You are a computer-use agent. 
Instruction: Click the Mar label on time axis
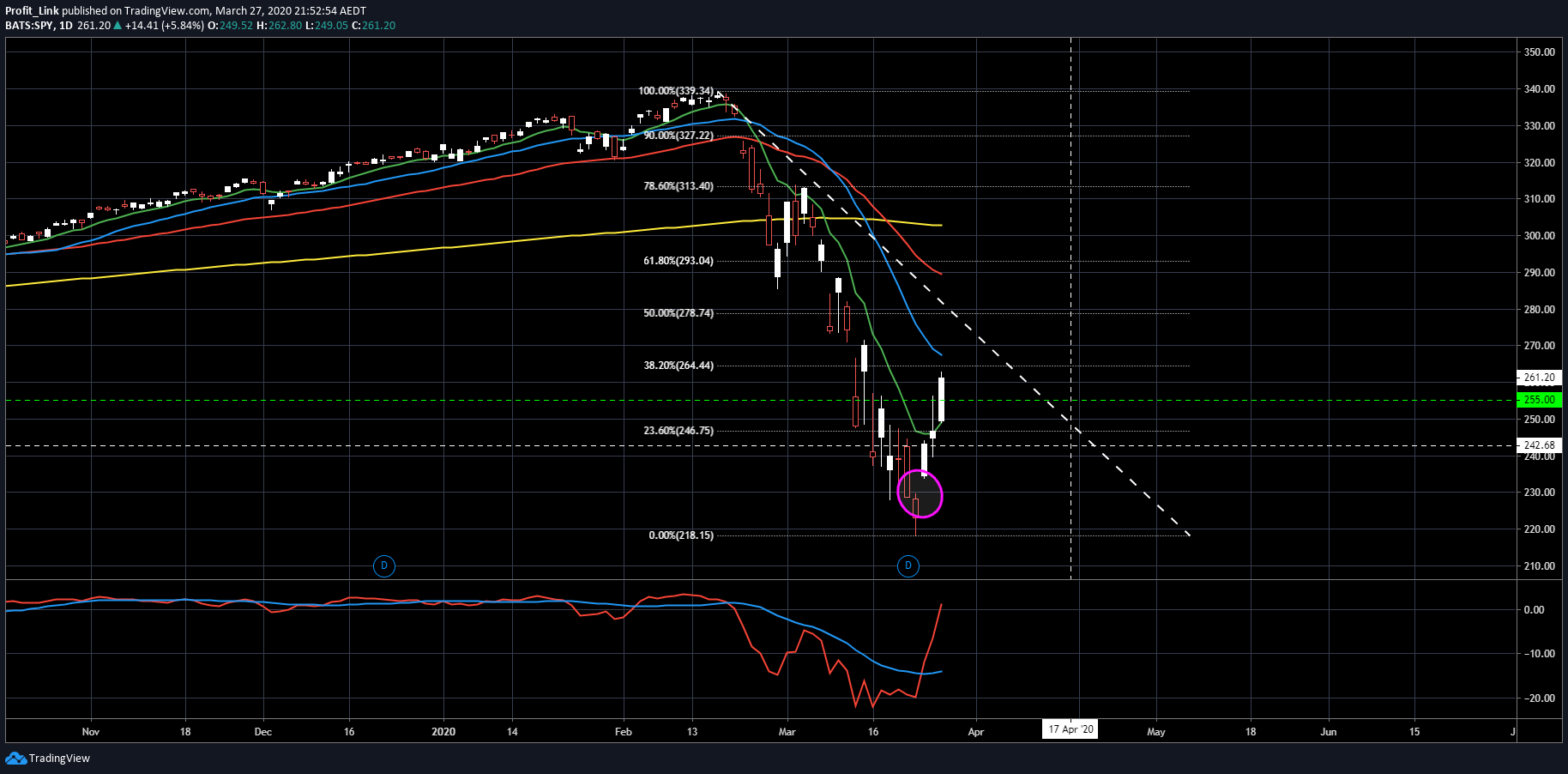(x=787, y=732)
